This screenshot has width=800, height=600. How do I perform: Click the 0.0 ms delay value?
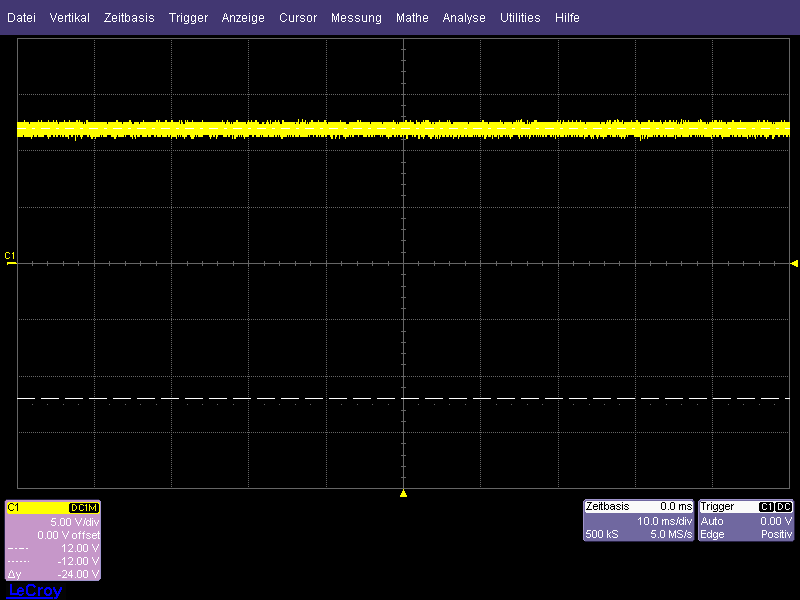coord(676,507)
